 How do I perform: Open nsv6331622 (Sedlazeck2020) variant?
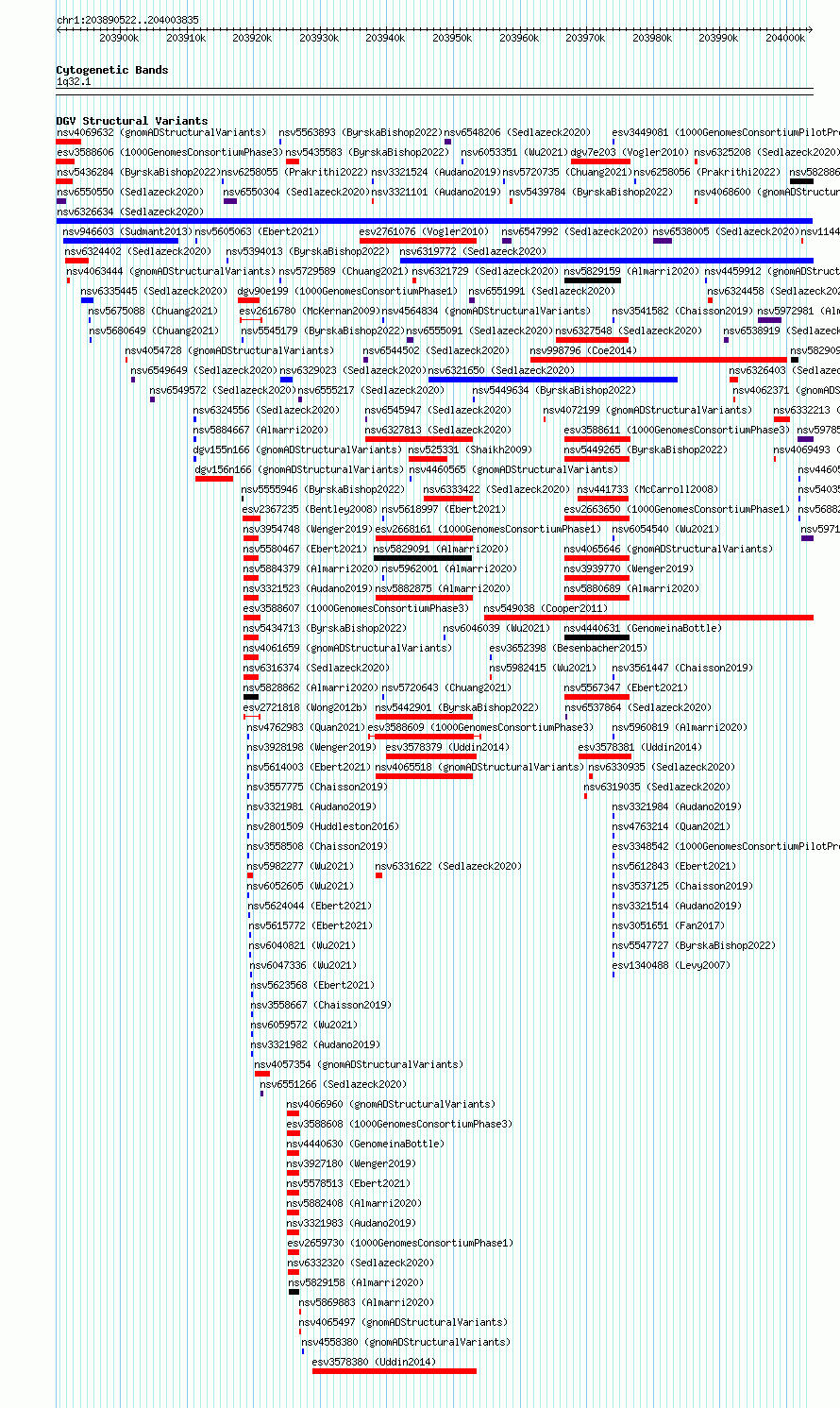coord(448,866)
